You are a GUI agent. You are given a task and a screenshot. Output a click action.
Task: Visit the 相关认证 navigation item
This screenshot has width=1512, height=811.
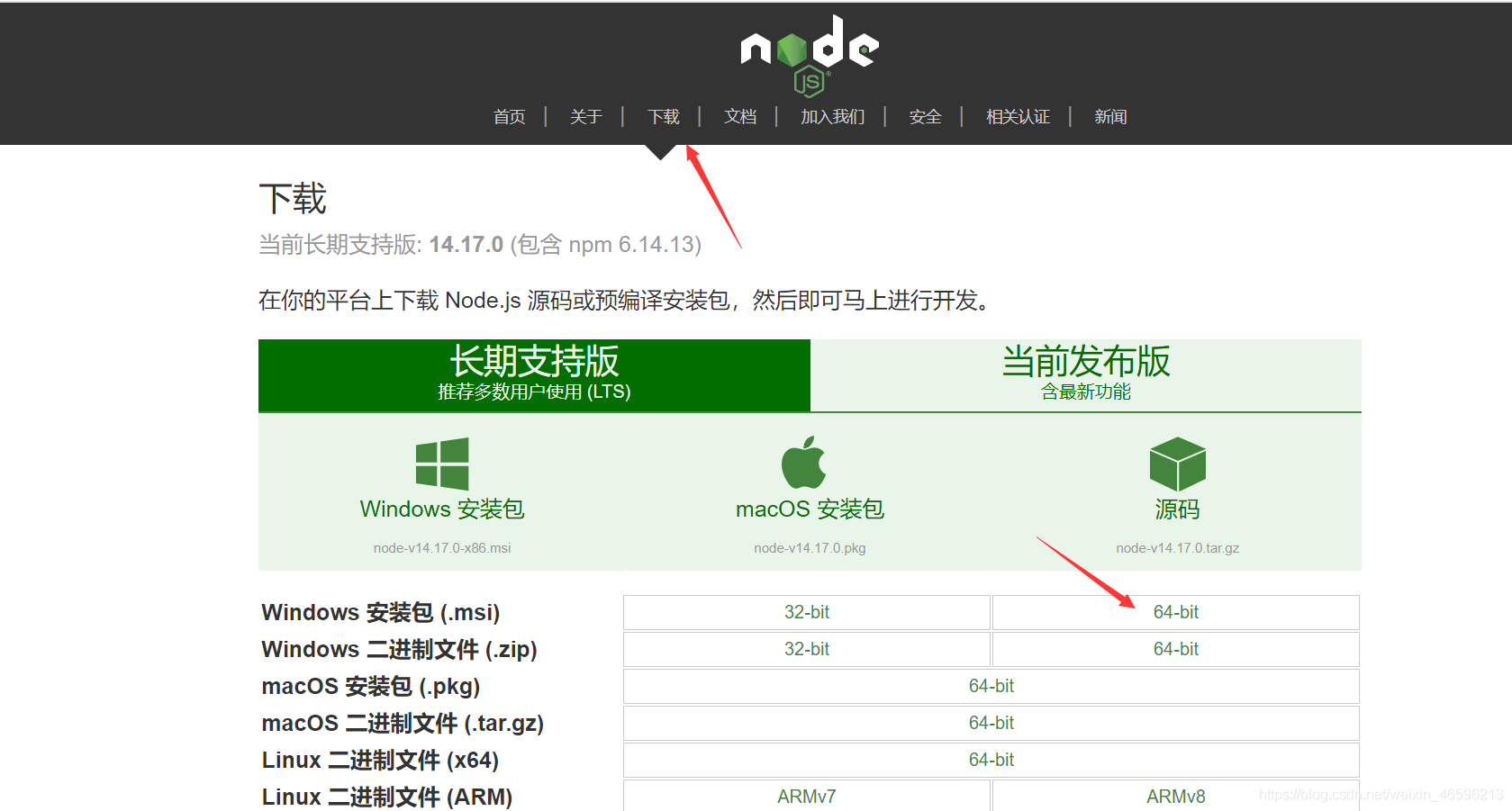pyautogui.click(x=1018, y=117)
